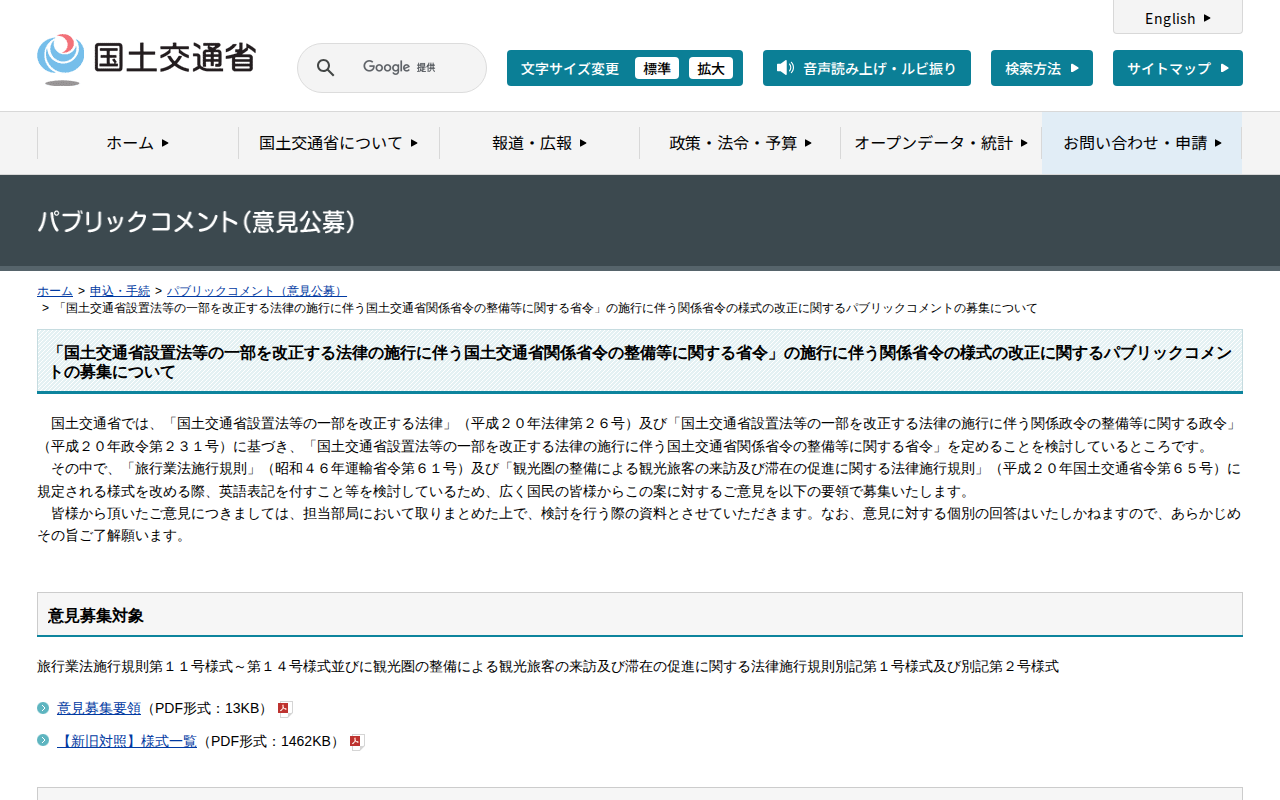The width and height of the screenshot is (1280, 800).
Task: Open 音声読み上げ・ルビ振り tool
Action: (867, 68)
